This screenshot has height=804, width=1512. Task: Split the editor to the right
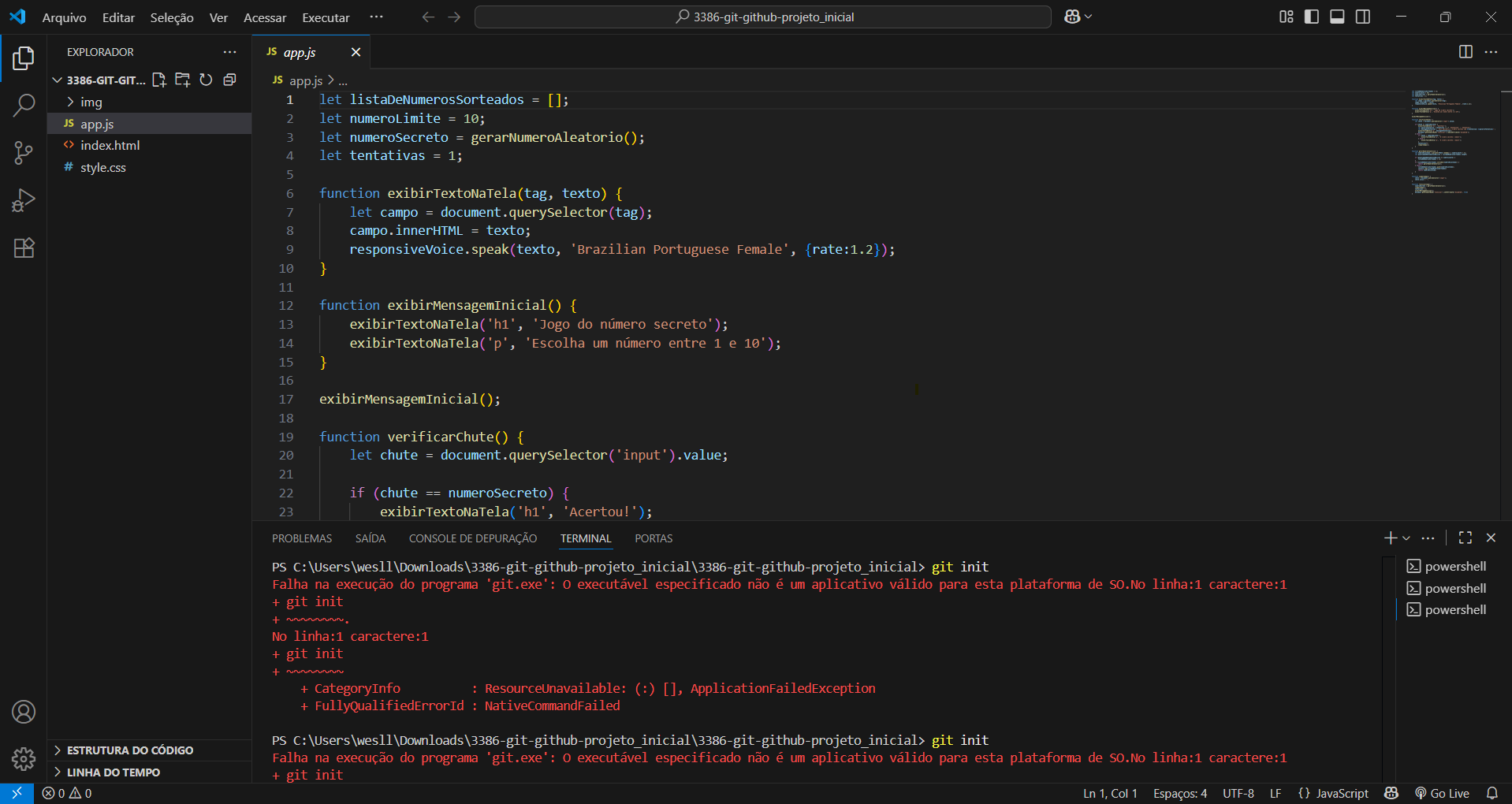[x=1465, y=52]
